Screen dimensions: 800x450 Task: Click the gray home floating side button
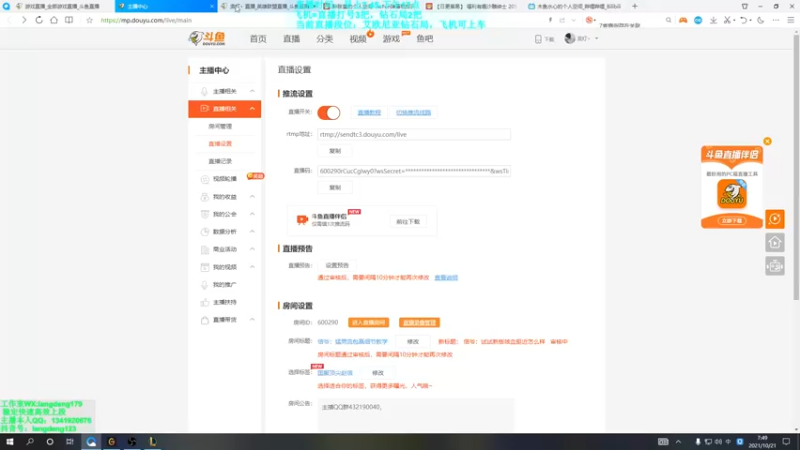click(774, 242)
